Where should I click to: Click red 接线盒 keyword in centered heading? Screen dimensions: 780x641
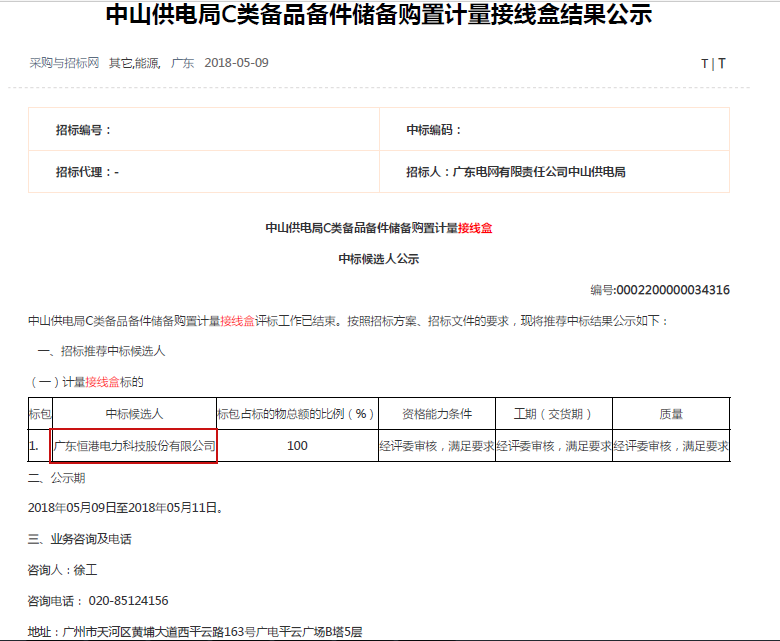[475, 228]
